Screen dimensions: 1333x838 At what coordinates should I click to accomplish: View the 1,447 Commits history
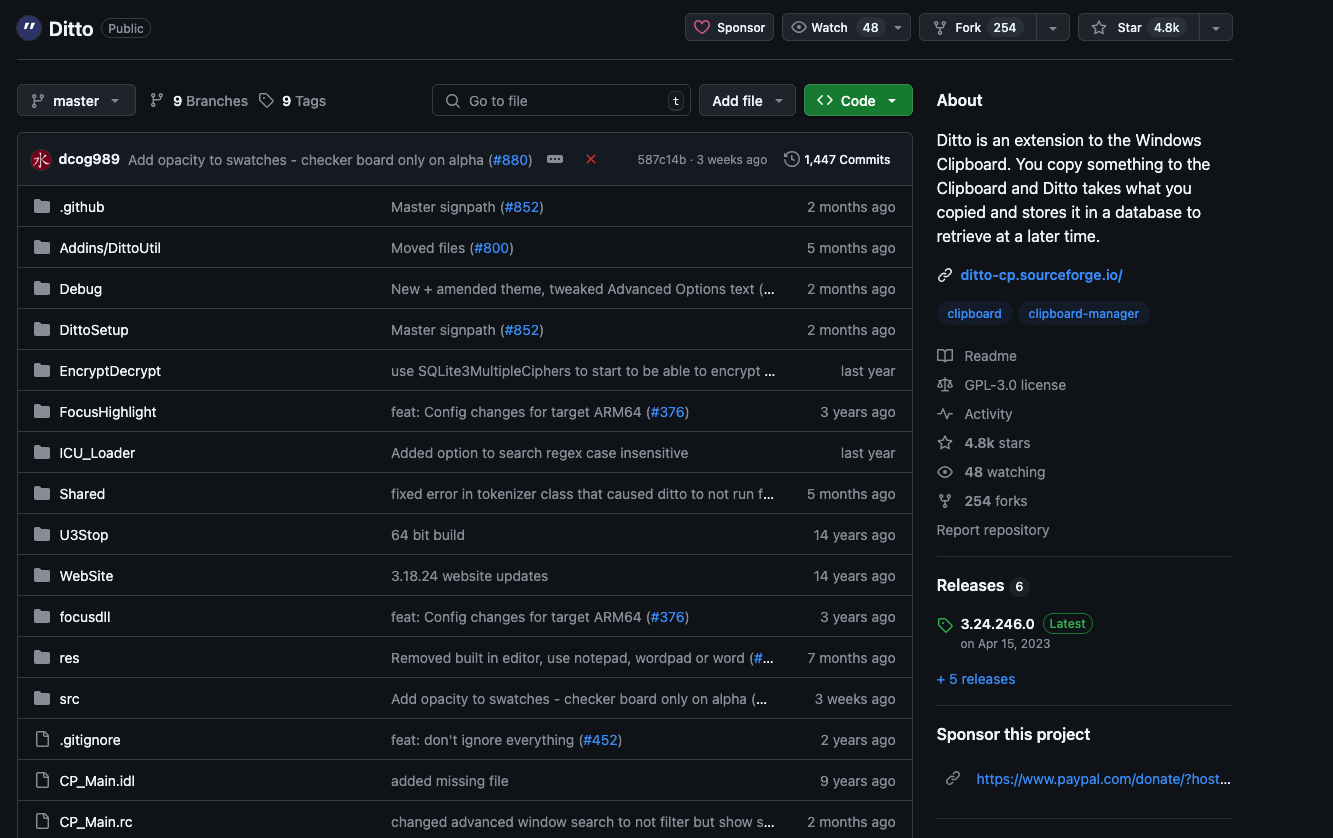point(838,160)
